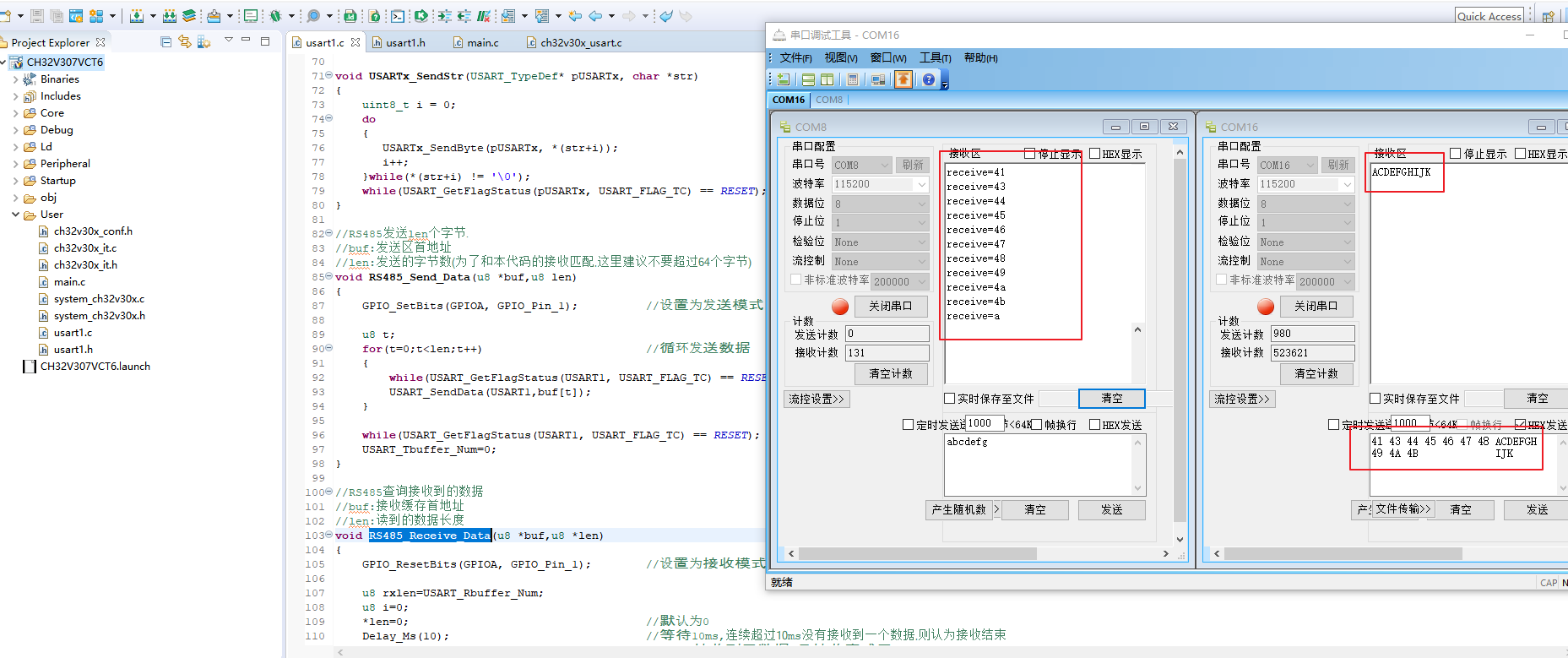Click the blue help question mark icon

pyautogui.click(x=929, y=79)
